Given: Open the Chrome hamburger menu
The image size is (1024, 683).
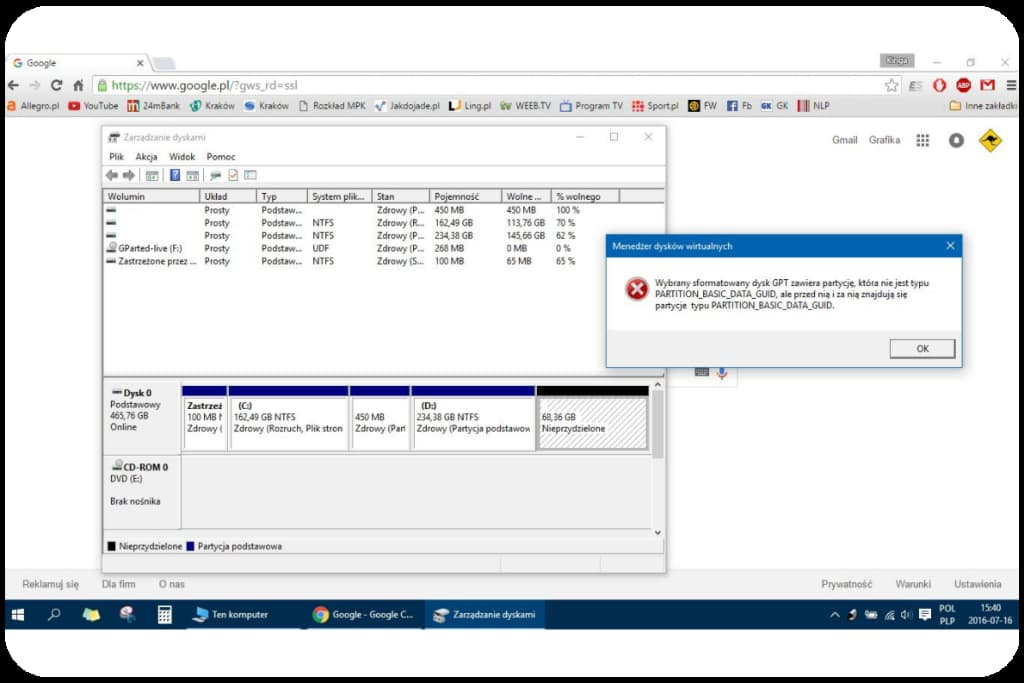Looking at the screenshot, I should click(1009, 86).
